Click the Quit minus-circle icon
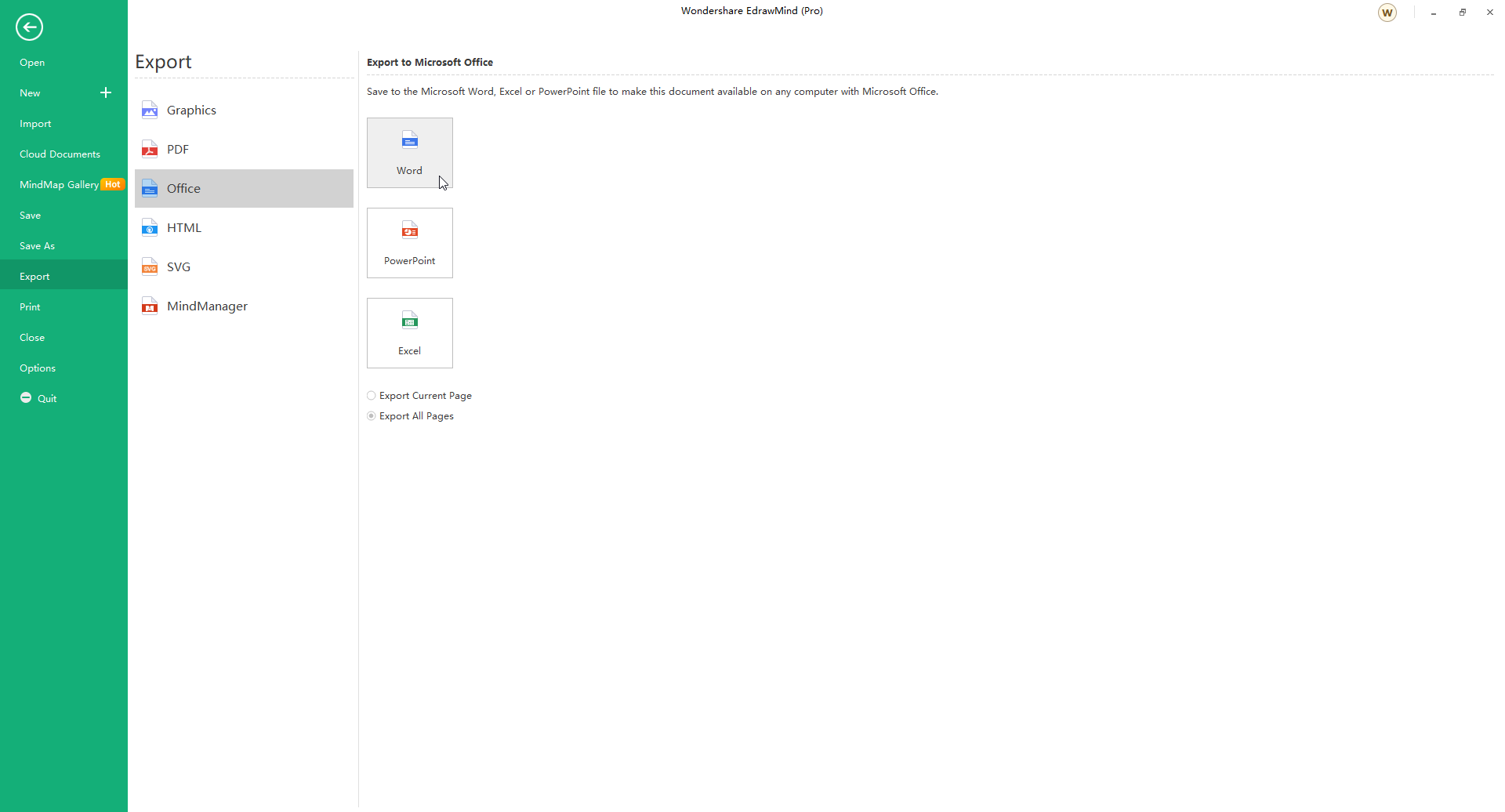This screenshot has height=812, width=1505. [26, 398]
